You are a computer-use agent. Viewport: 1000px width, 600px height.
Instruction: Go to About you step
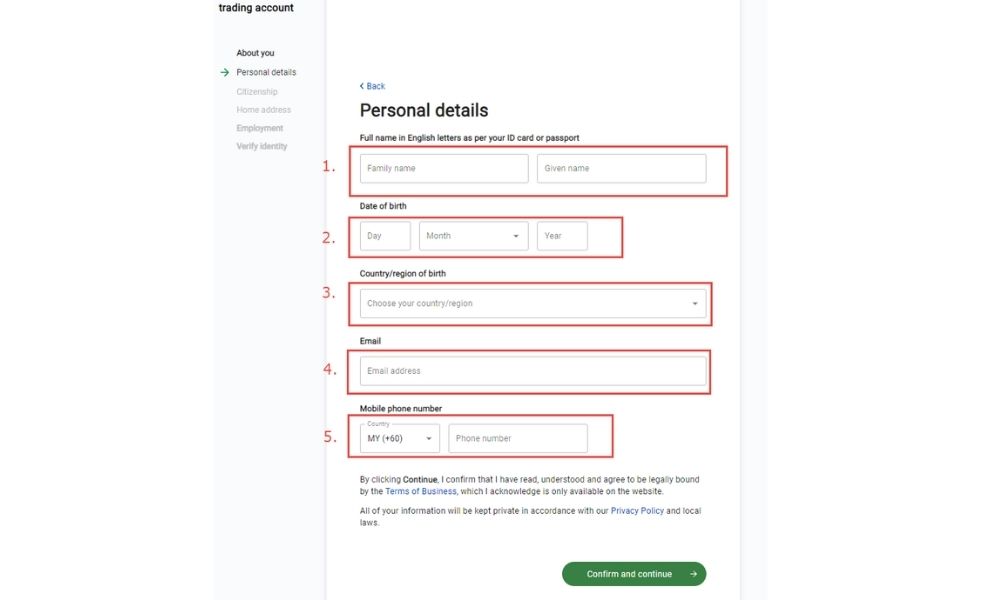[x=255, y=53]
